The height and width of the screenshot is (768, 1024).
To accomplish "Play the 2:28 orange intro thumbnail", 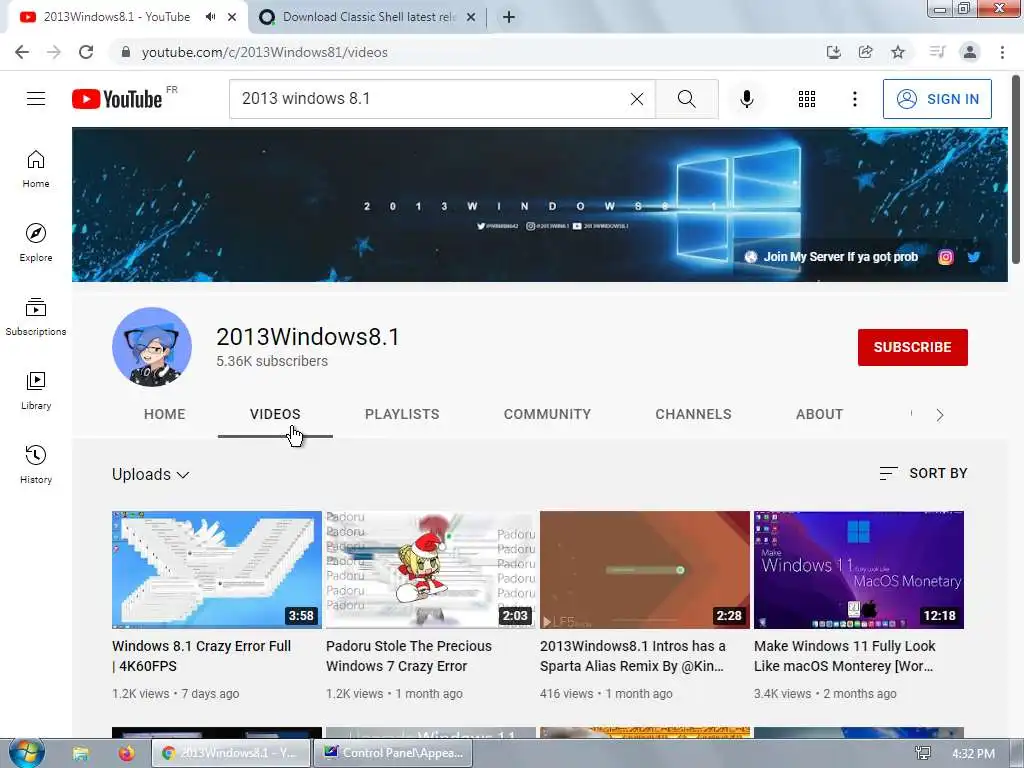I will point(645,569).
